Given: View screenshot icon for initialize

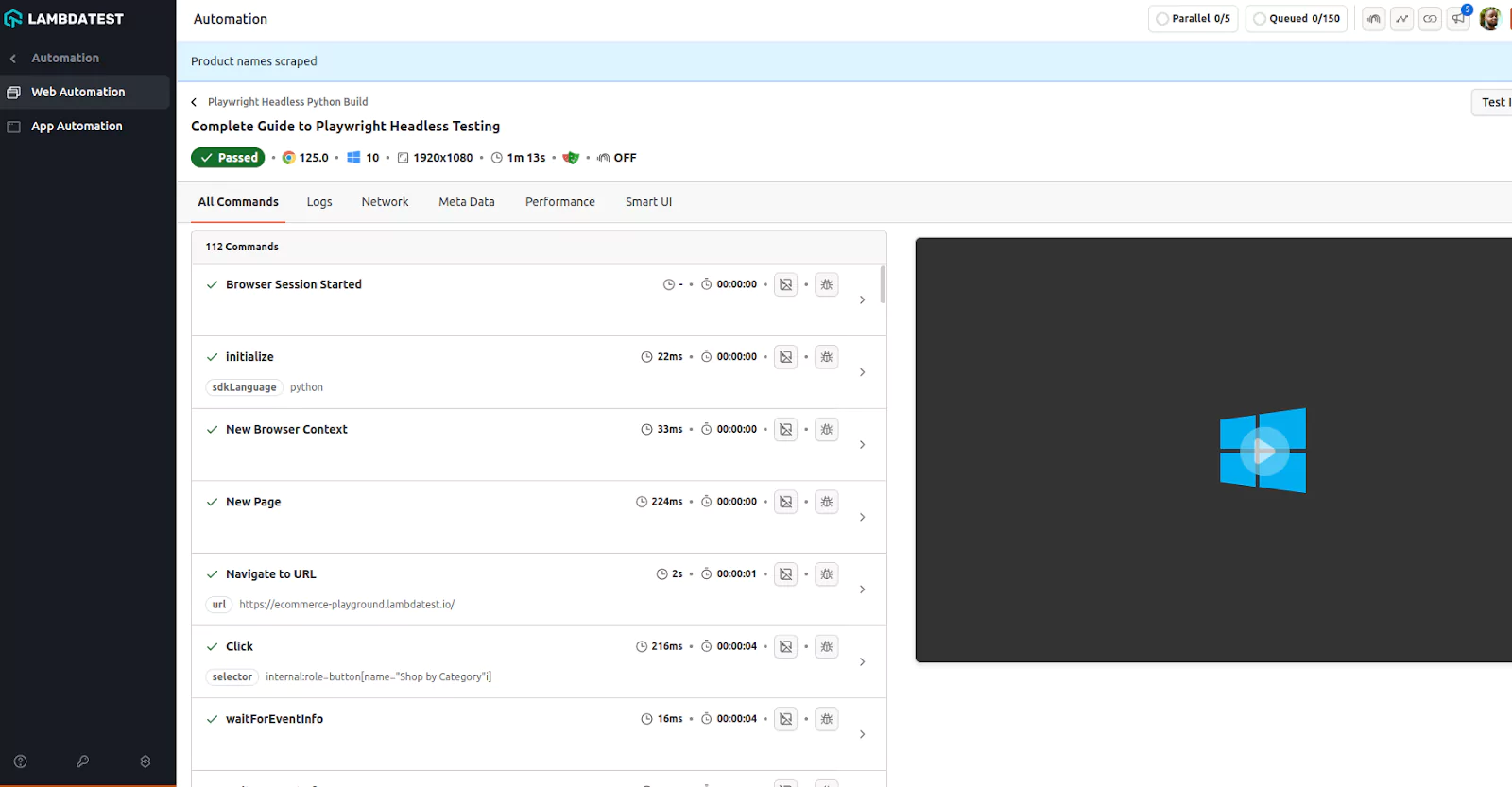Looking at the screenshot, I should click(x=786, y=357).
